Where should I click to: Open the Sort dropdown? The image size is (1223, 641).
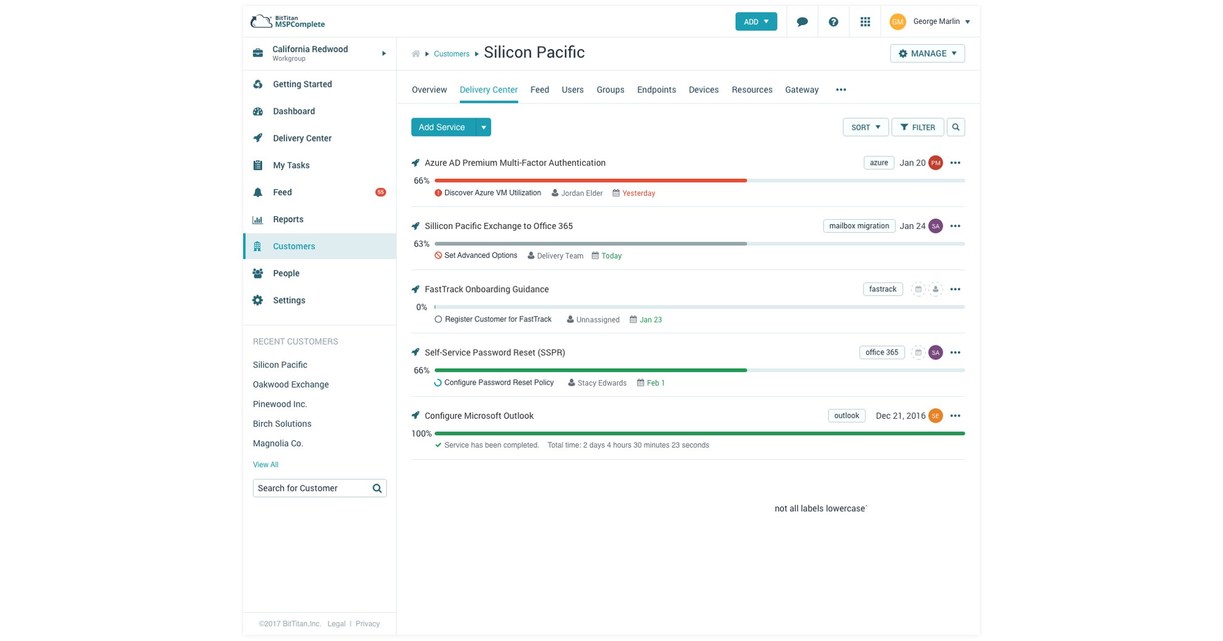coord(864,125)
